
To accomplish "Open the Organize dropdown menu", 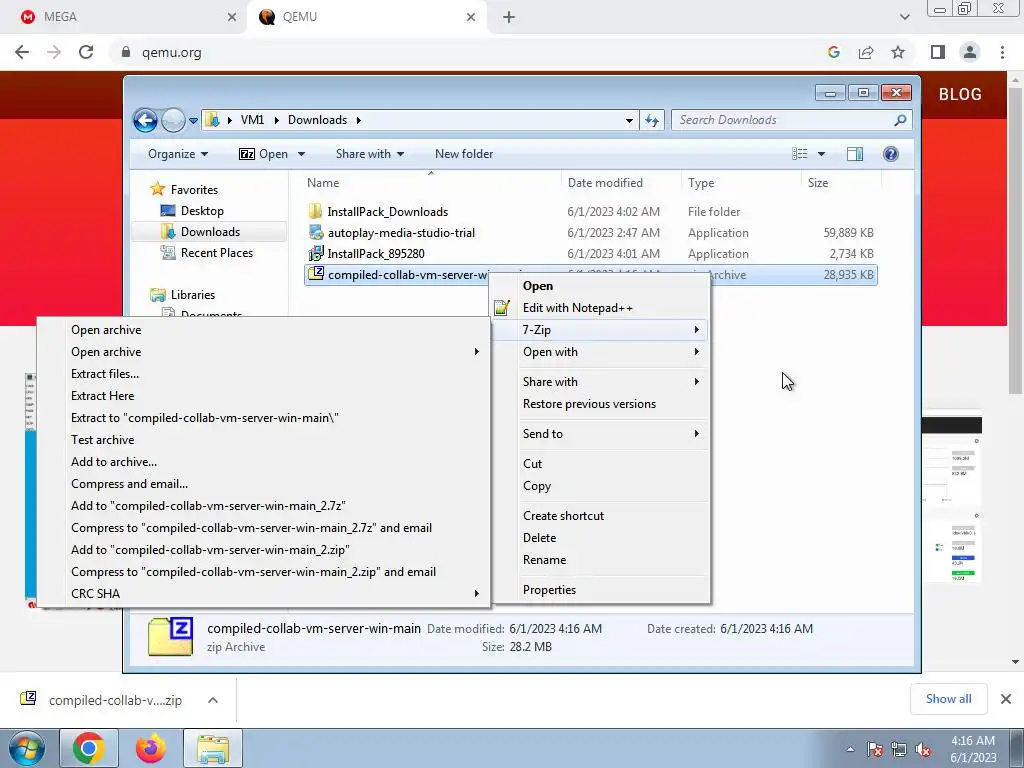I will click(178, 154).
